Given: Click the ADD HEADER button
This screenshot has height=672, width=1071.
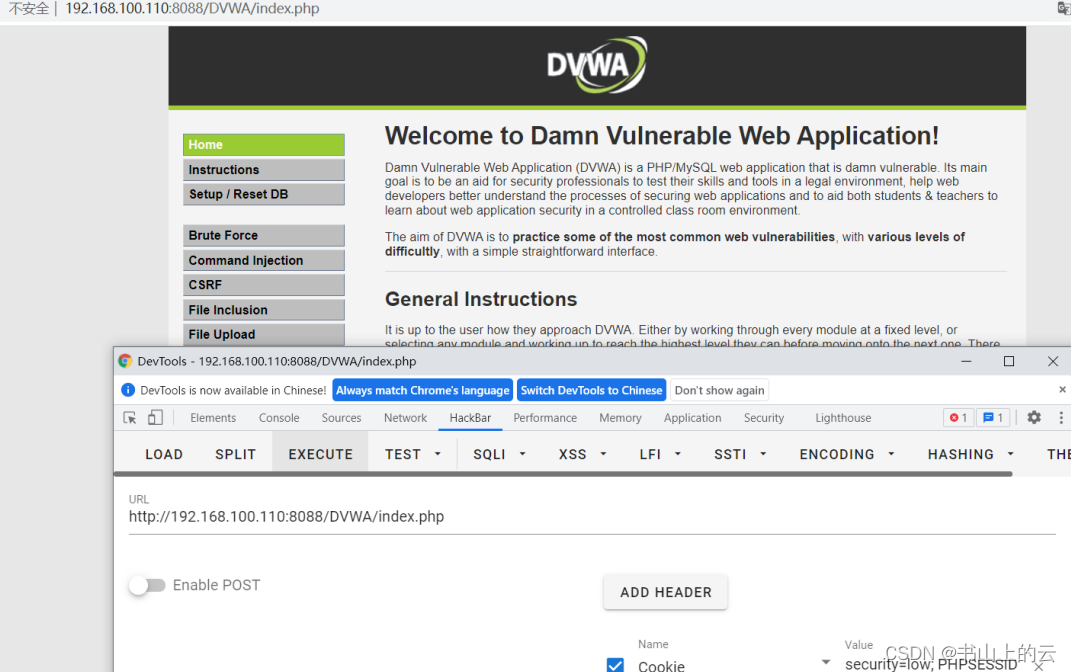Looking at the screenshot, I should (x=666, y=592).
